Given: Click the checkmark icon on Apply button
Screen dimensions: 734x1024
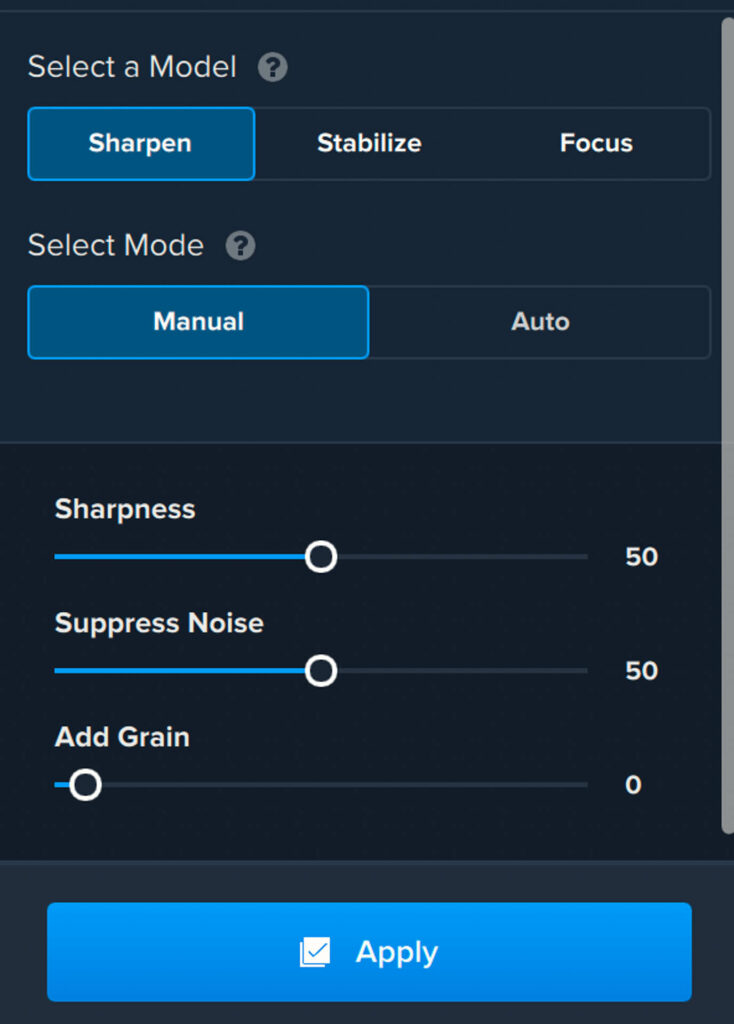Looking at the screenshot, I should (315, 952).
